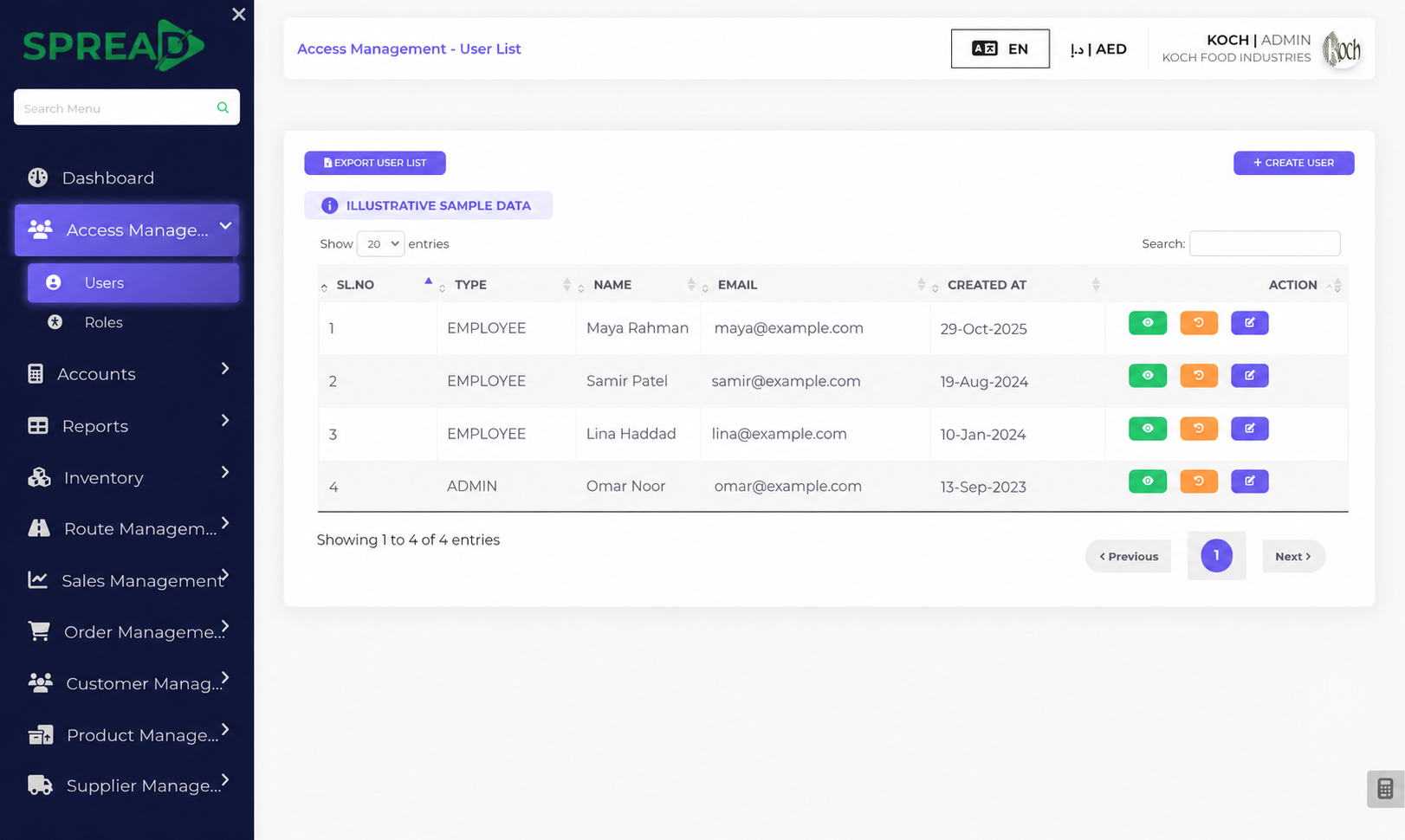Edit Samir Patel's user record
Viewport: 1405px width, 840px height.
click(x=1249, y=376)
